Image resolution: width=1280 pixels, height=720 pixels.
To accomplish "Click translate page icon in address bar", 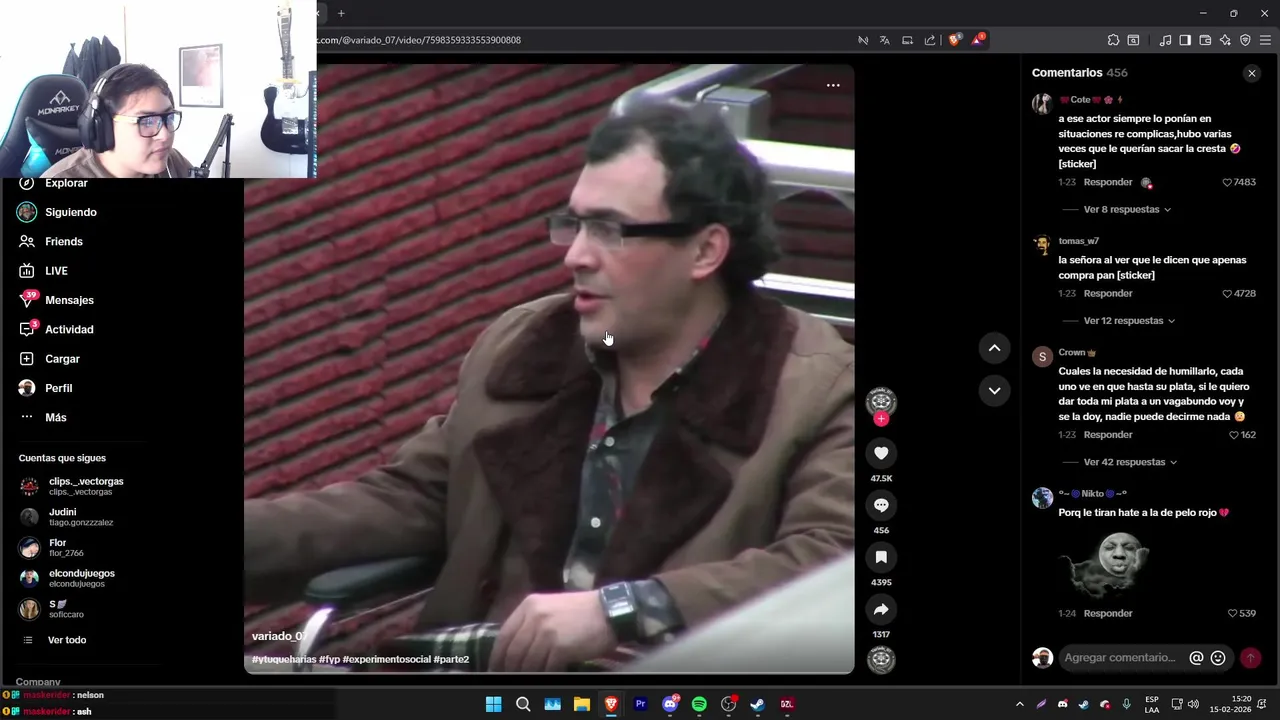I will click(x=885, y=40).
